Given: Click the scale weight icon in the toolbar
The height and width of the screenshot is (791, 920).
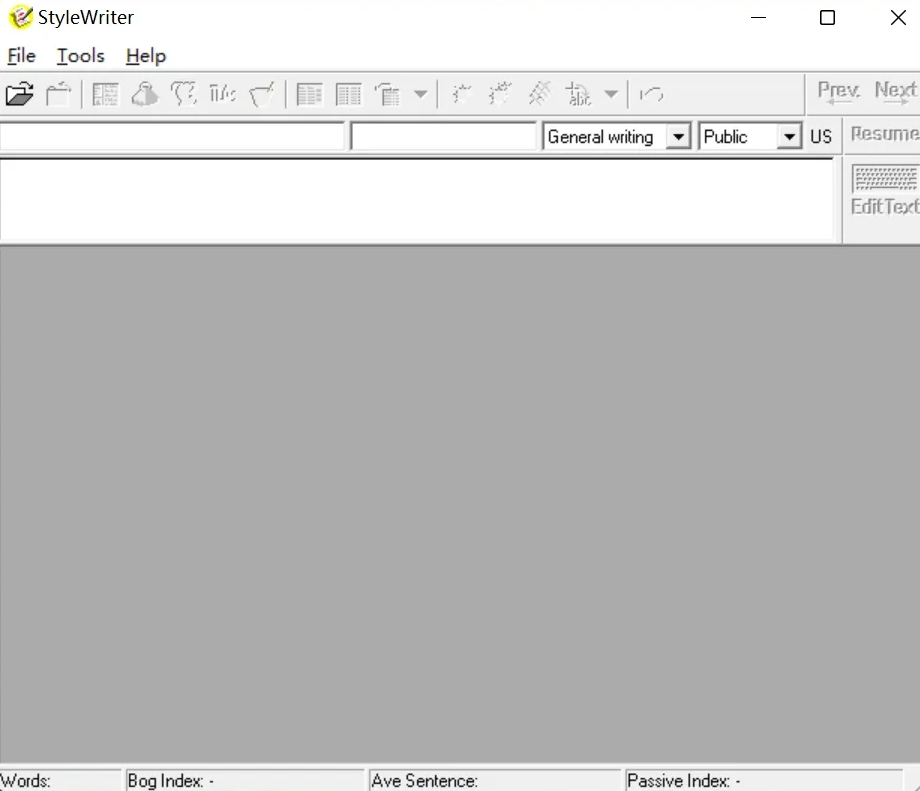Looking at the screenshot, I should (x=145, y=95).
